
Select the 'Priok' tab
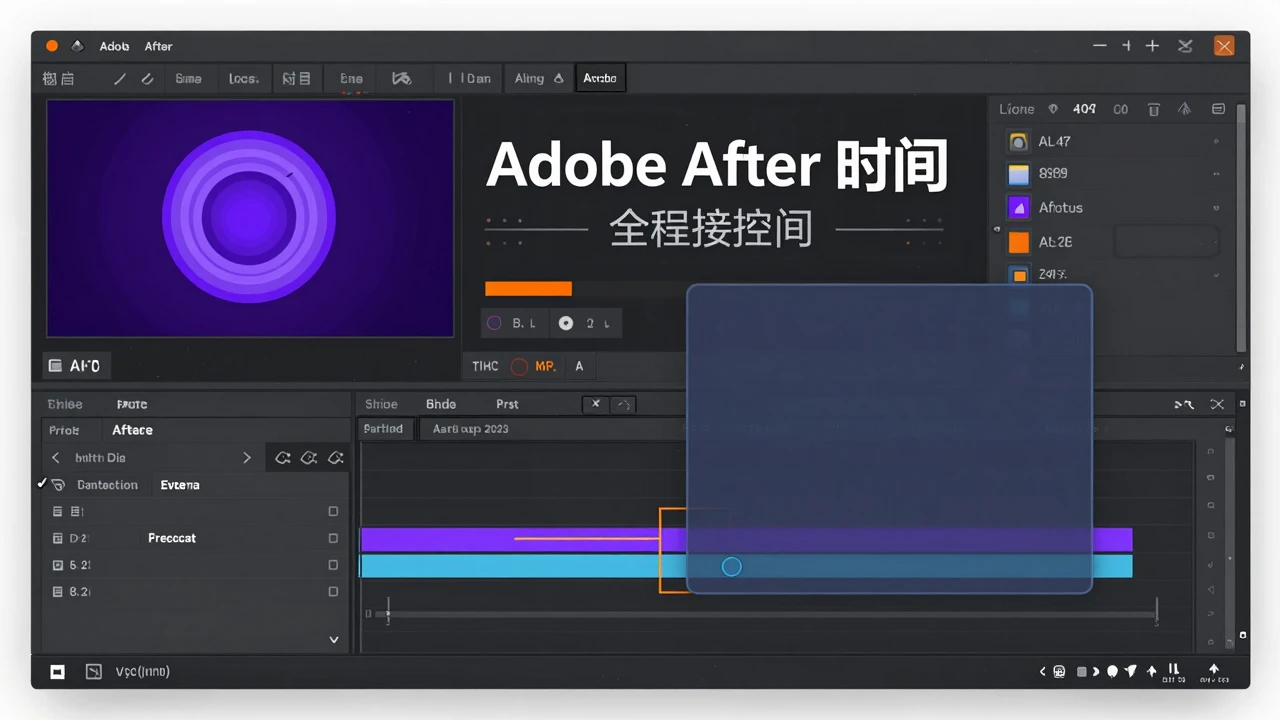(x=64, y=430)
